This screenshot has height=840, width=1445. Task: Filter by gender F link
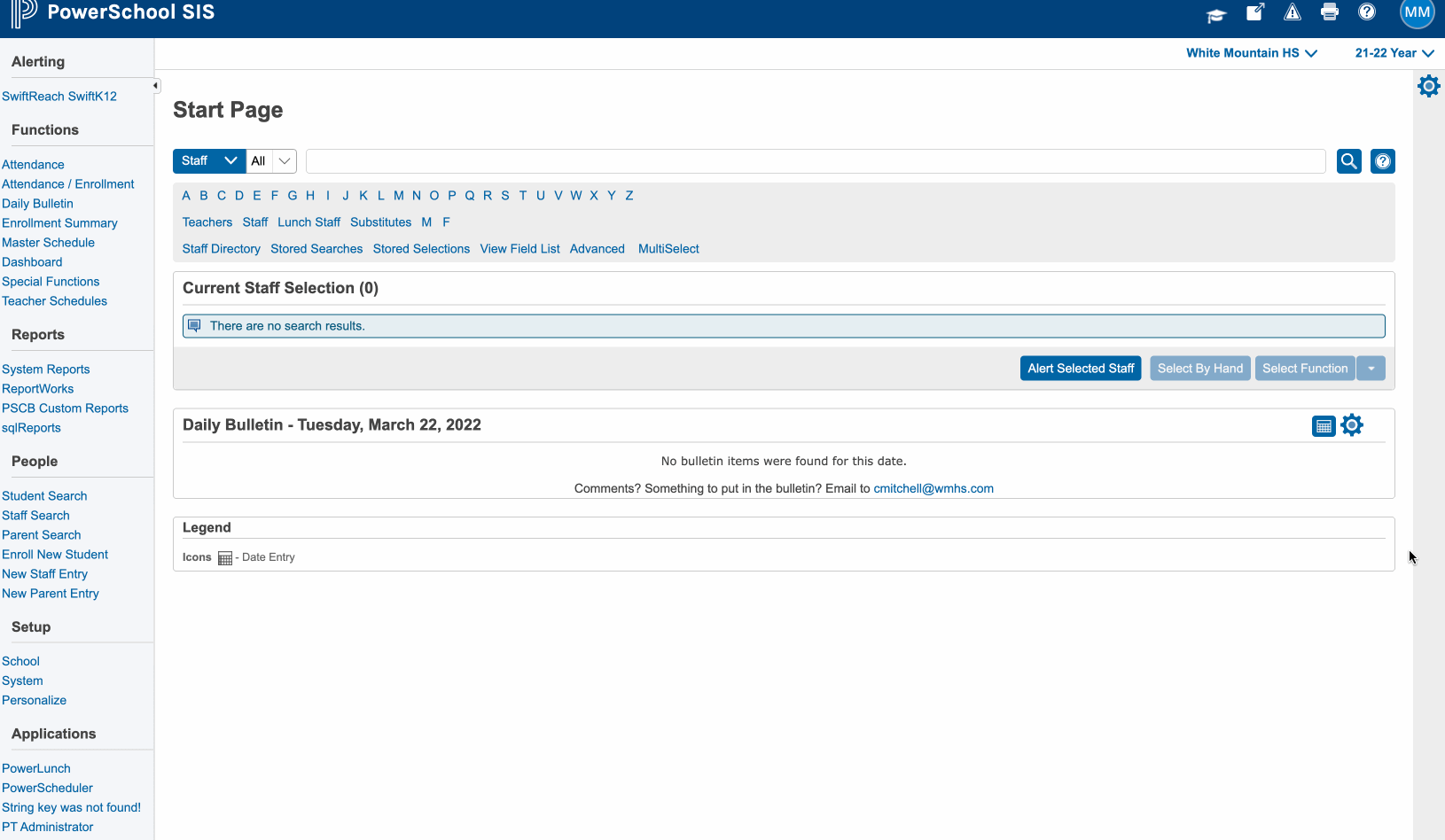pyautogui.click(x=446, y=222)
